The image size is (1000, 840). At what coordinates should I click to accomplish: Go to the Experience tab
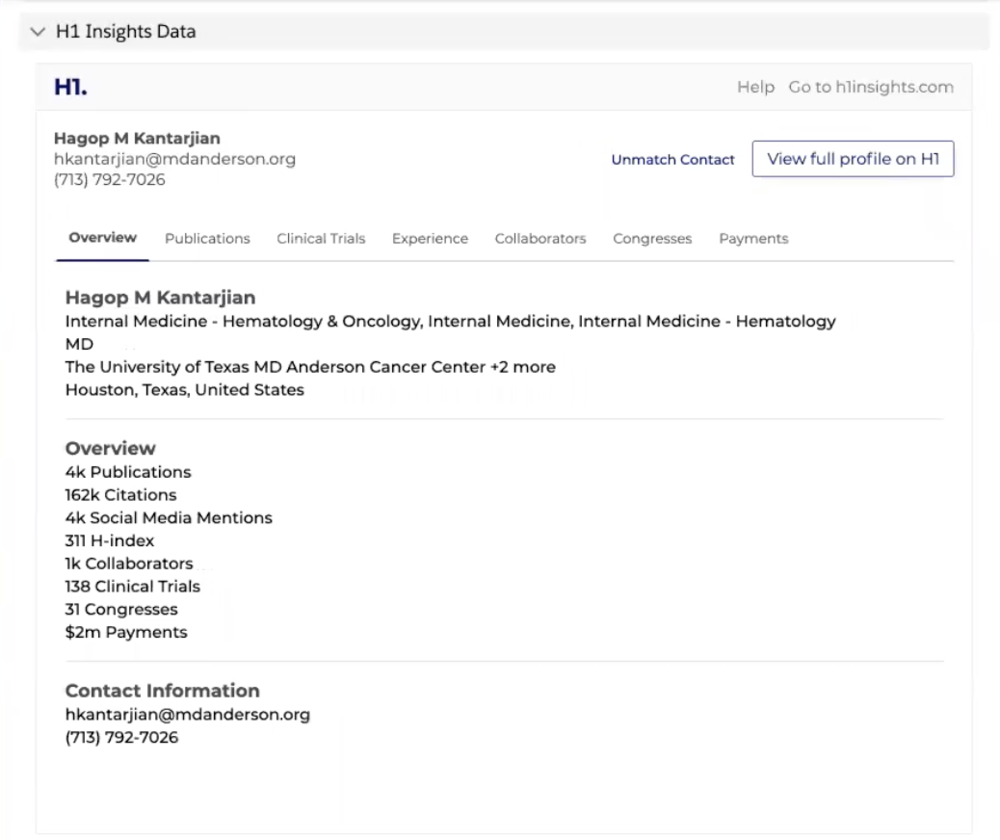click(x=430, y=239)
